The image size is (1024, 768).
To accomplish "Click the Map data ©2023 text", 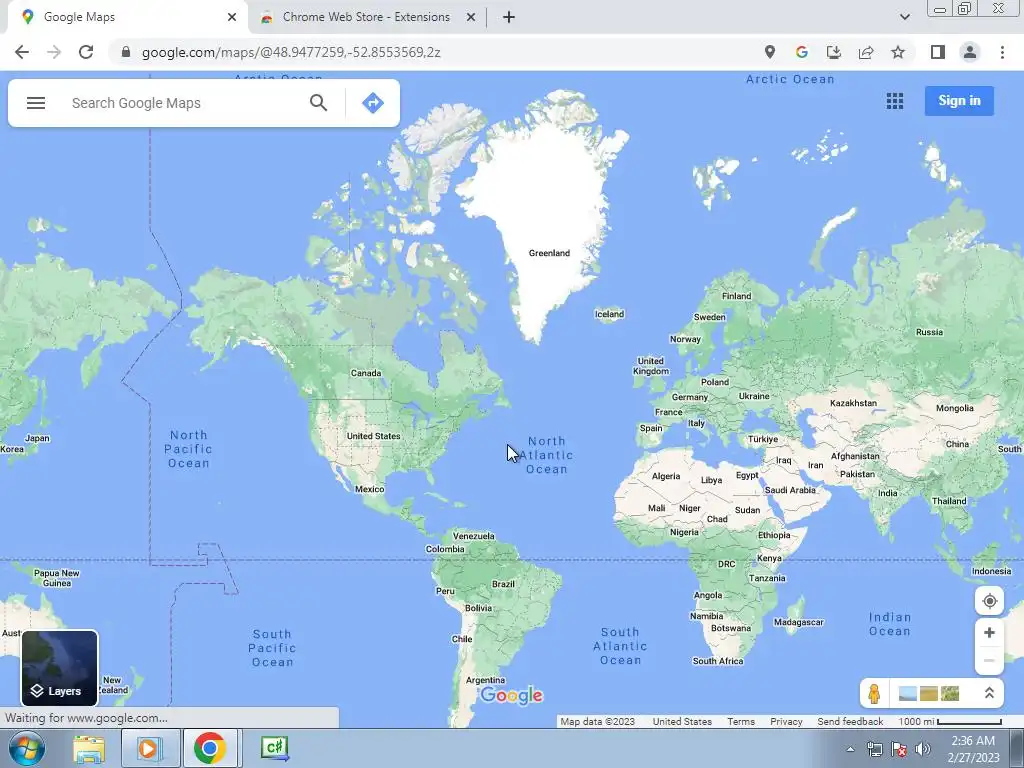I will coord(598,722).
